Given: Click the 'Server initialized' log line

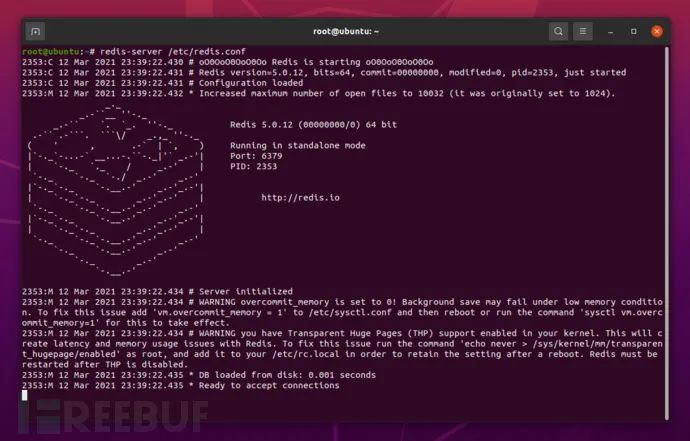Looking at the screenshot, I should [x=158, y=291].
